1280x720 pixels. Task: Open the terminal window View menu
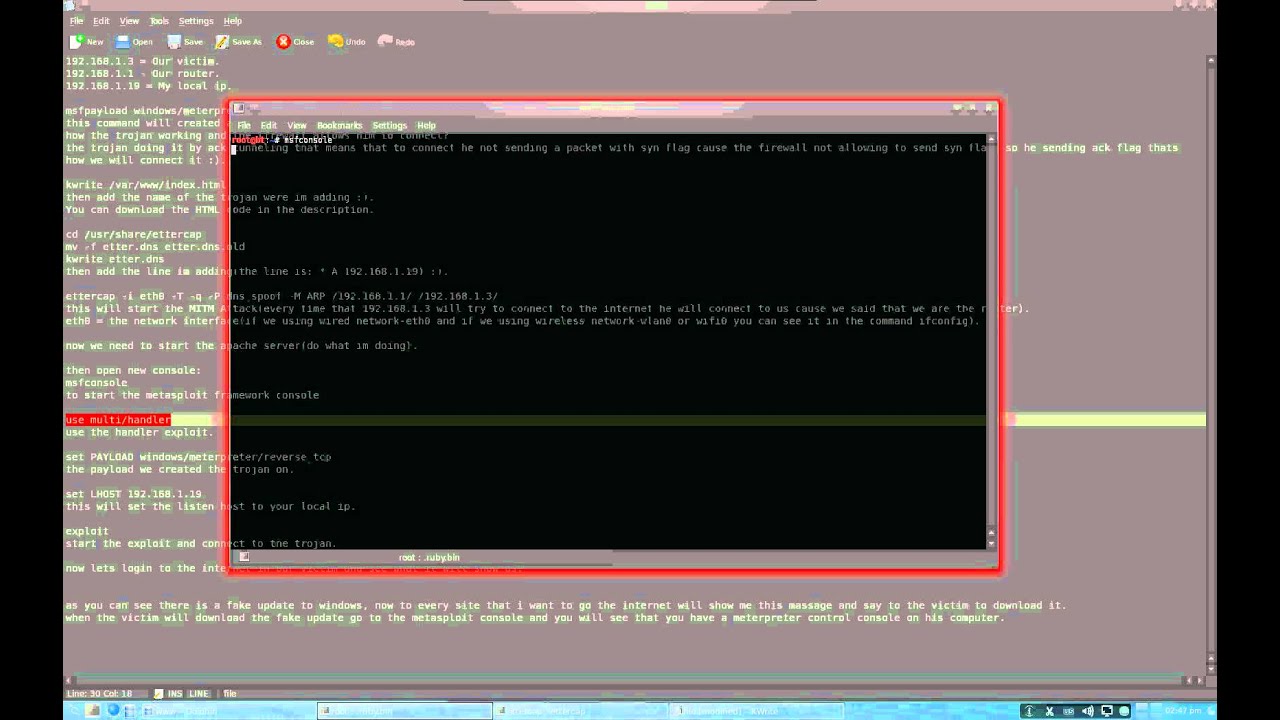point(296,126)
